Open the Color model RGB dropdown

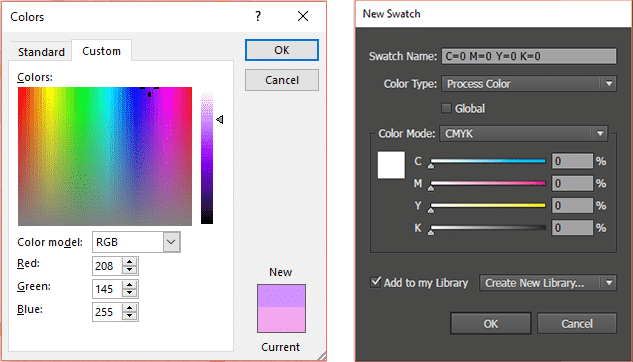[x=136, y=242]
